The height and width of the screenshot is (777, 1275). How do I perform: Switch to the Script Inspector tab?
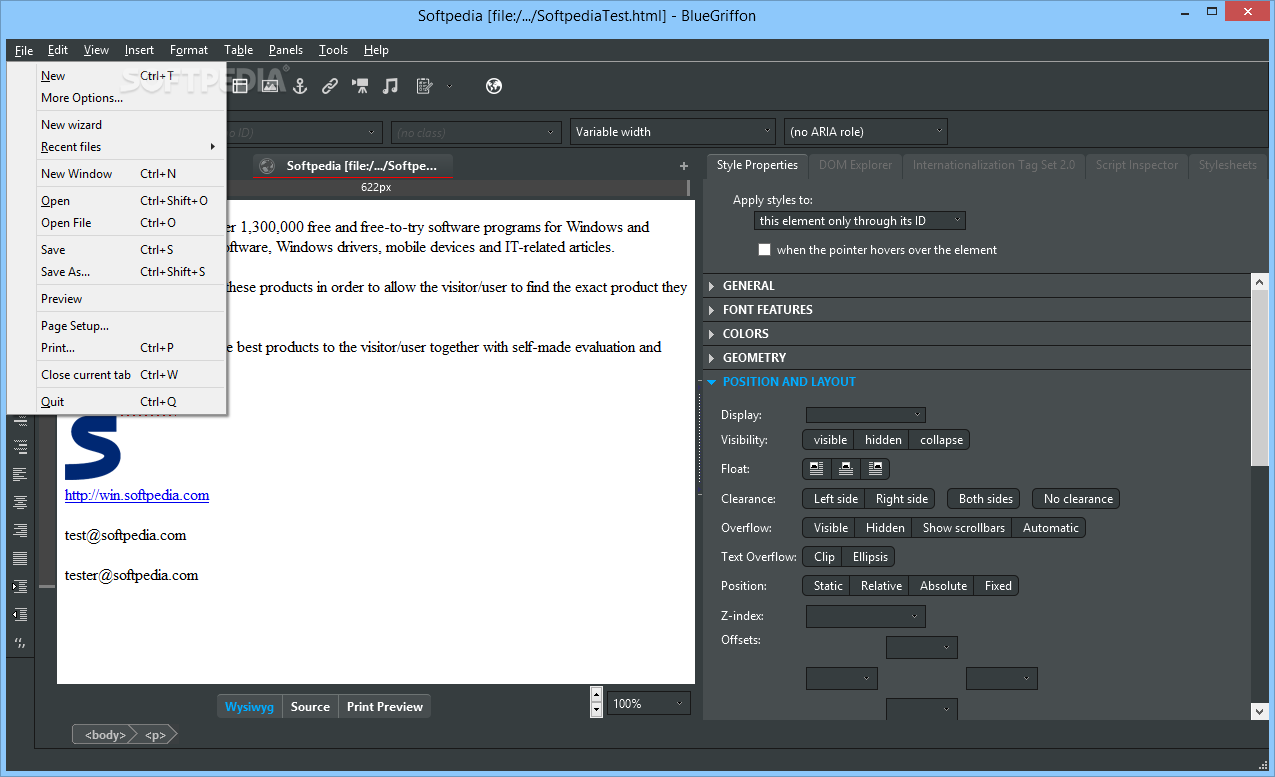point(1137,165)
